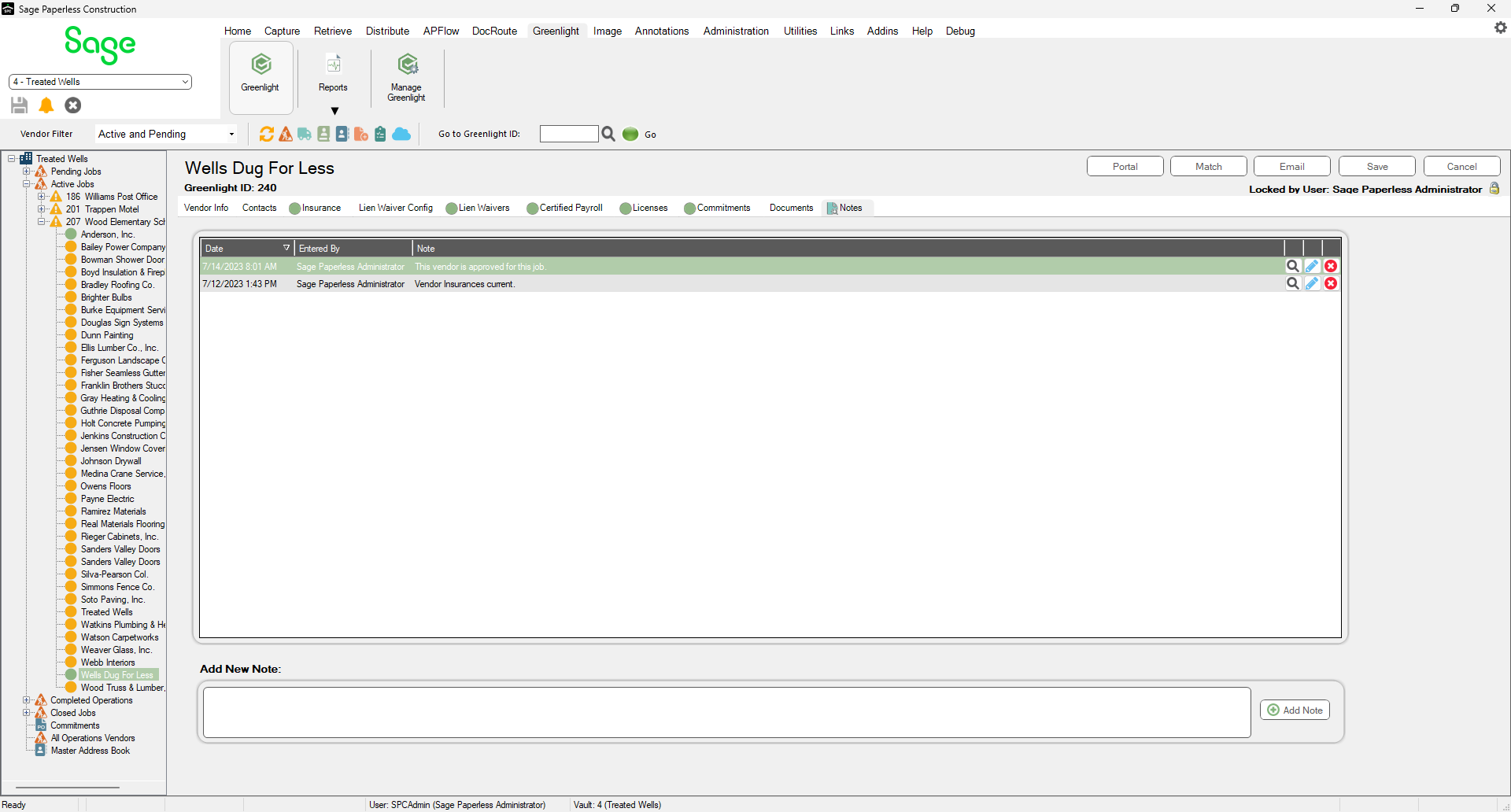Edit the 7/14/2023 note with its pencil icon
1511x812 pixels.
1312,266
